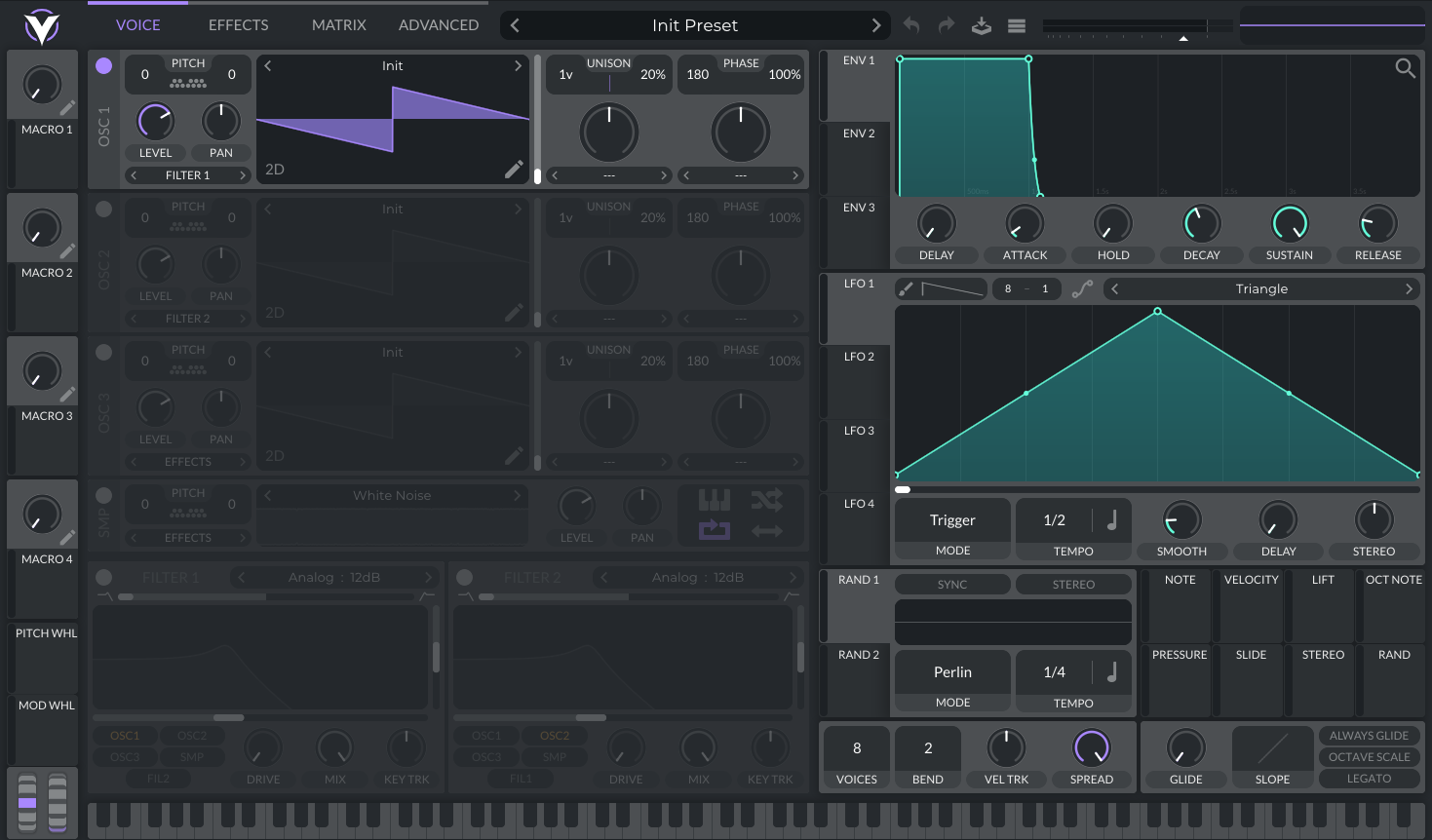Click the Vital logo icon
The height and width of the screenshot is (840, 1432).
(41, 26)
